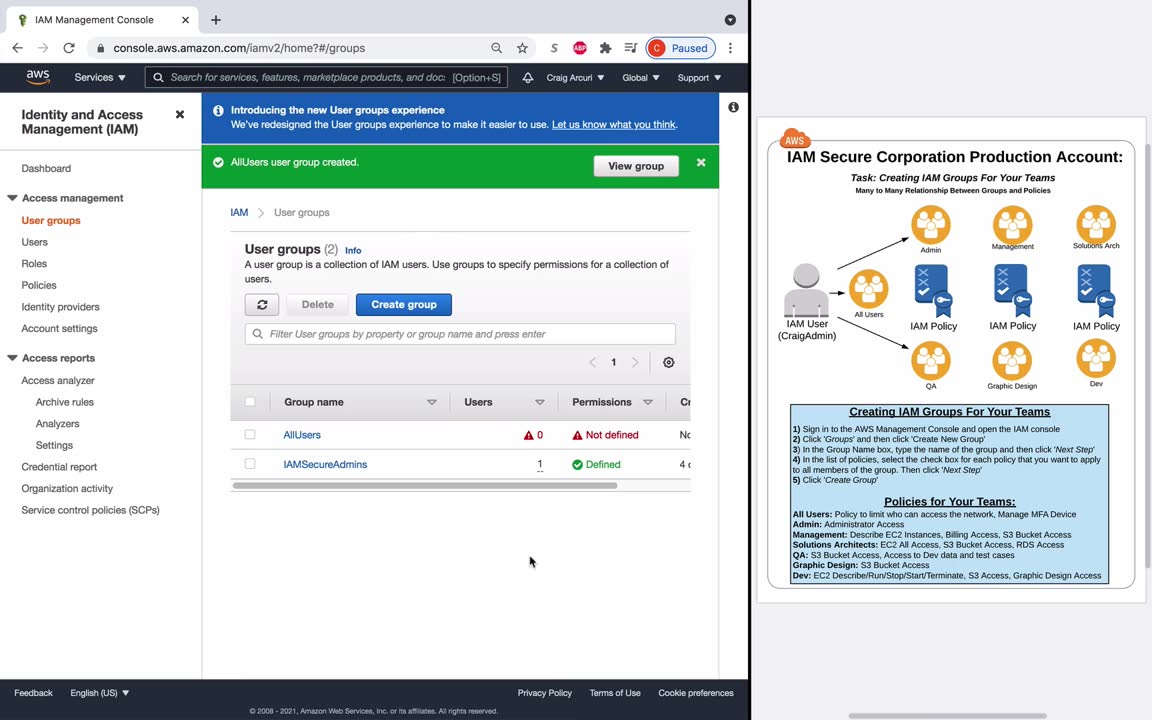Open the IAMSecureAdmins group link

325,464
